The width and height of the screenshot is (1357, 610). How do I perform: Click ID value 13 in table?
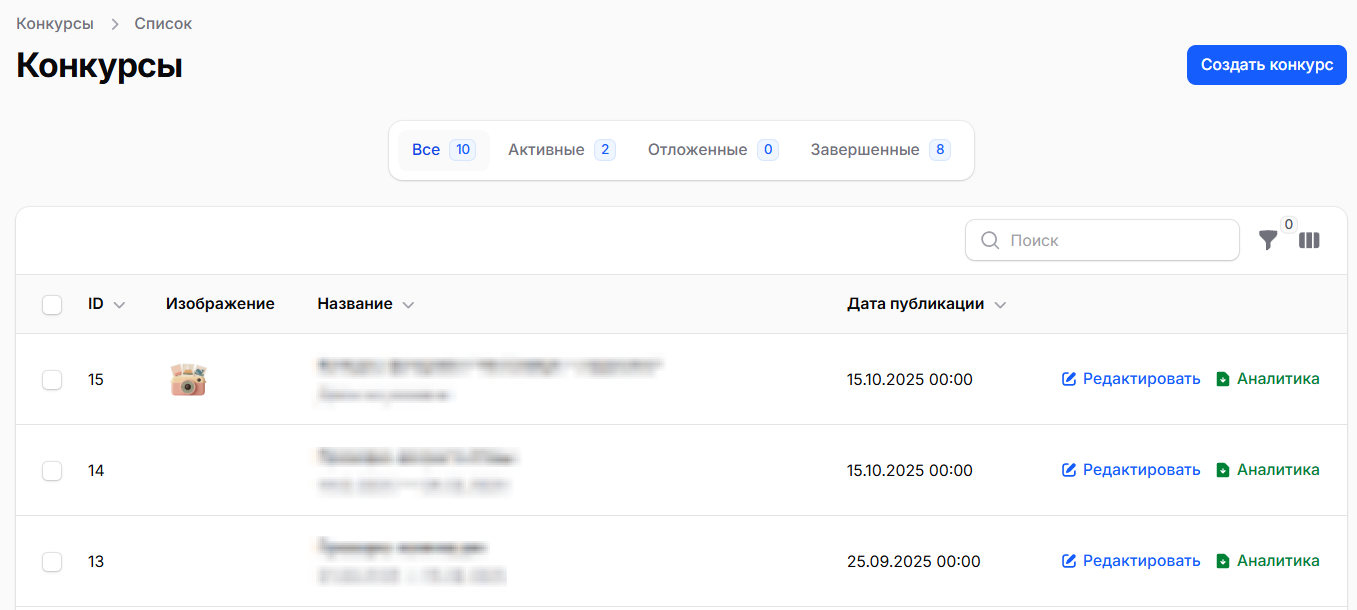coord(96,562)
